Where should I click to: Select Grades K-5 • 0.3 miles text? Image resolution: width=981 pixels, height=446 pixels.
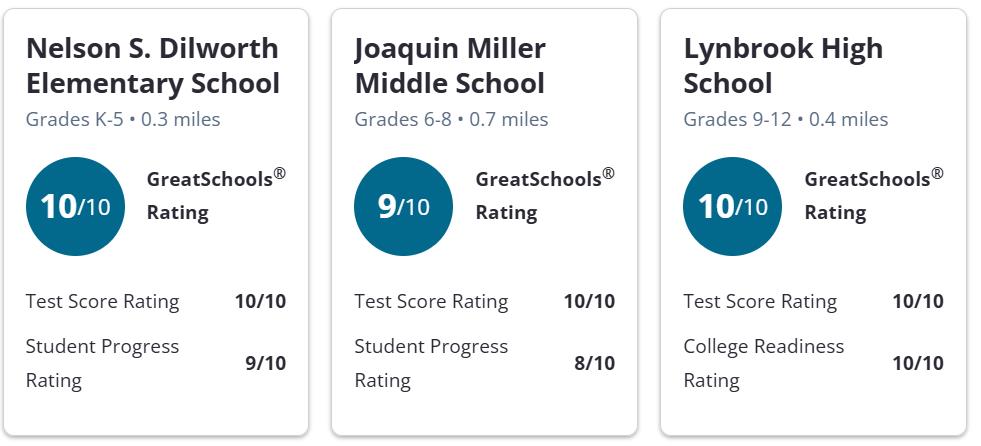point(123,119)
